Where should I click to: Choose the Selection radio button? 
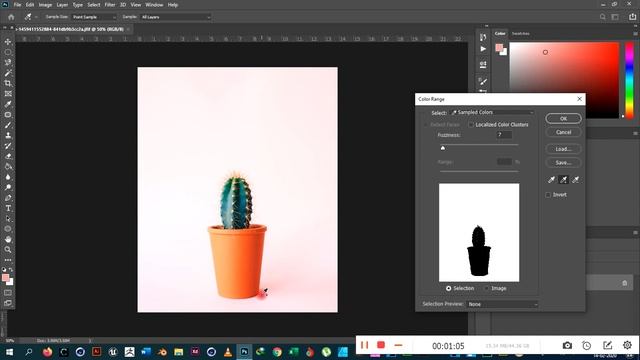[449, 288]
